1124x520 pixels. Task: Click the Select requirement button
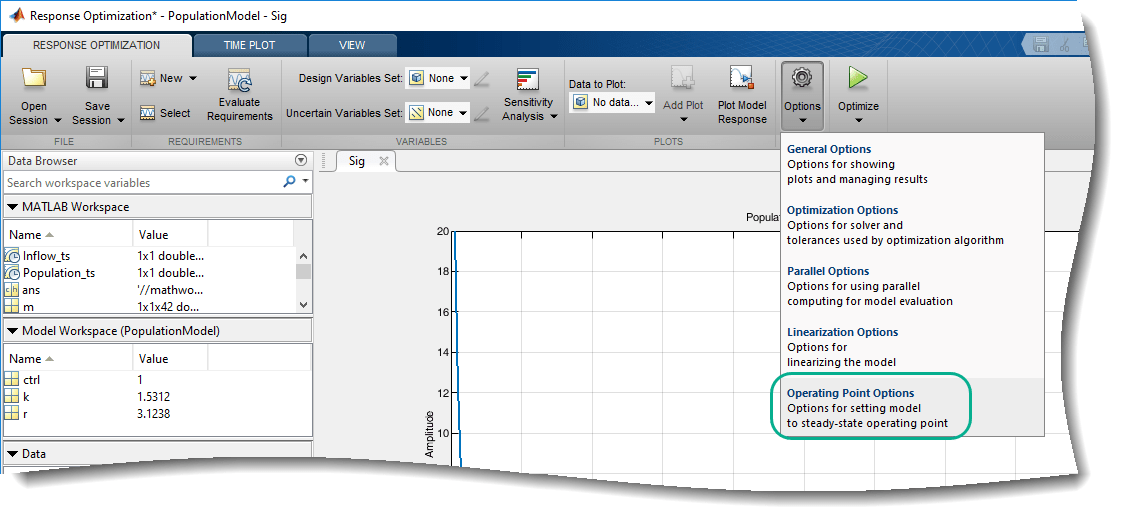tap(166, 113)
